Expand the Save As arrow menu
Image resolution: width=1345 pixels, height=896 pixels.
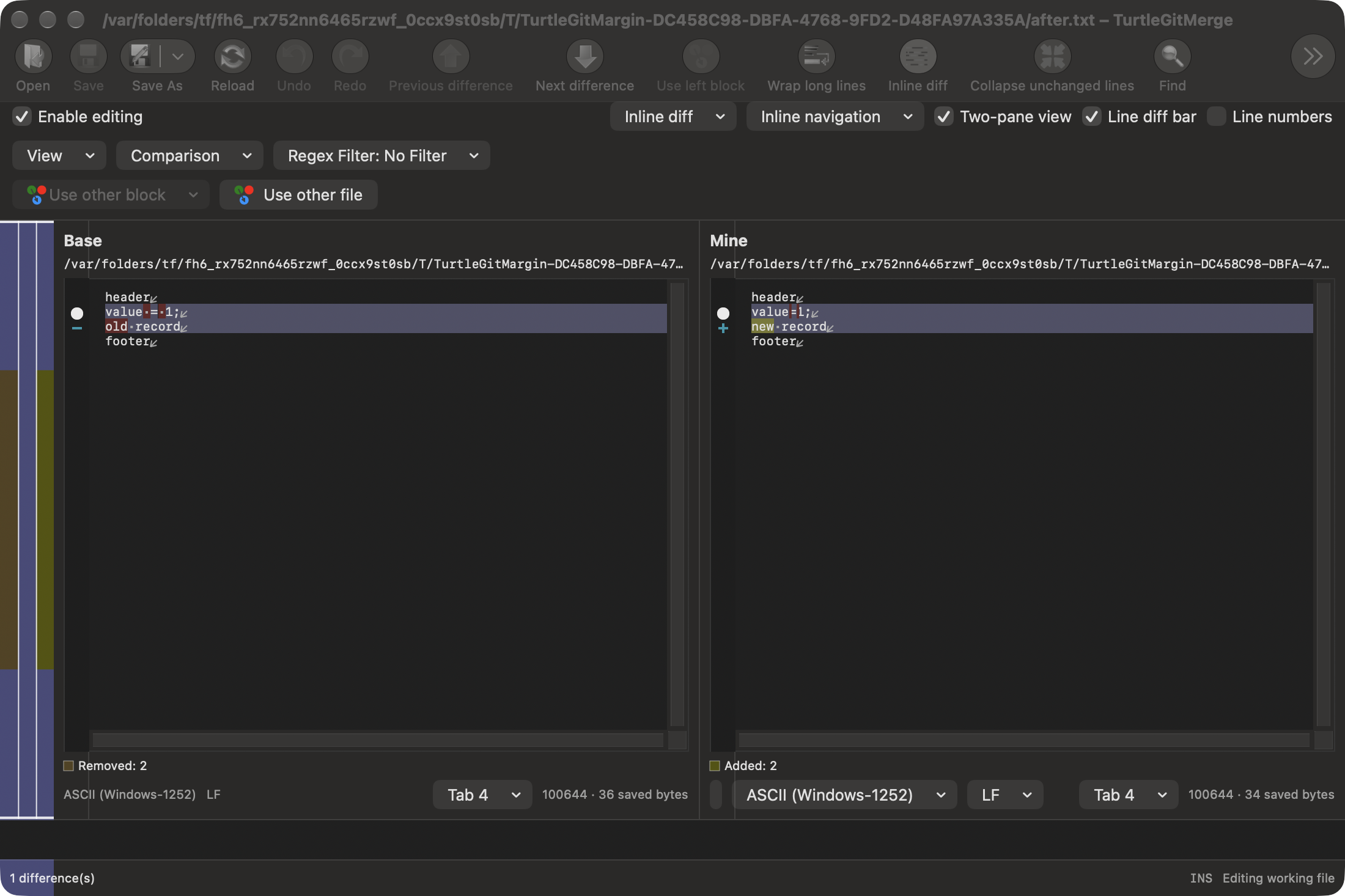178,57
